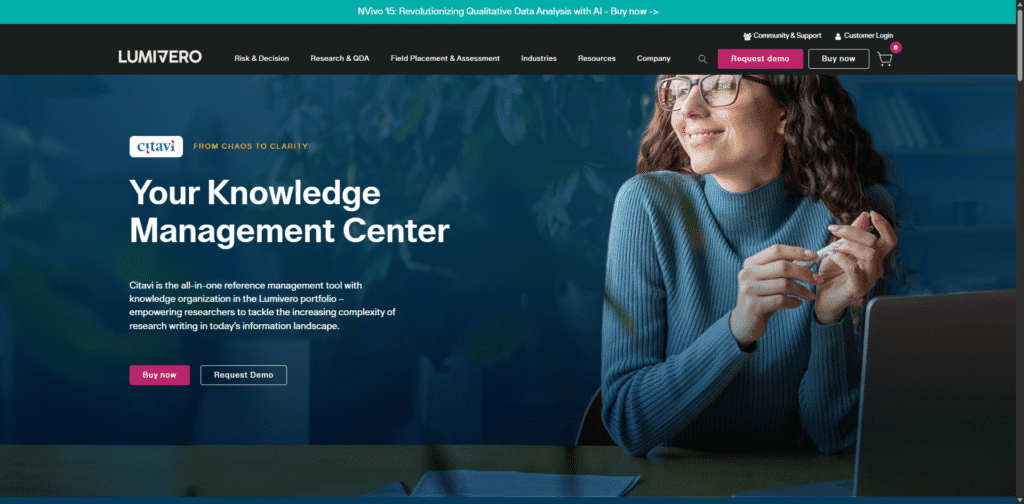Click the Customer Login link

(869, 36)
